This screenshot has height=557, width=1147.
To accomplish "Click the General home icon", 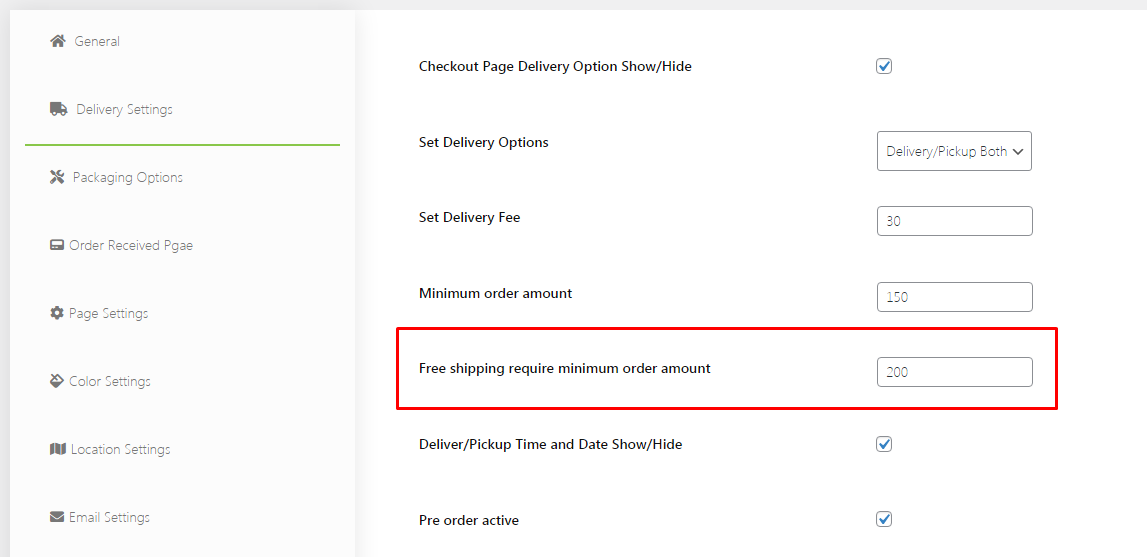I will click(58, 41).
